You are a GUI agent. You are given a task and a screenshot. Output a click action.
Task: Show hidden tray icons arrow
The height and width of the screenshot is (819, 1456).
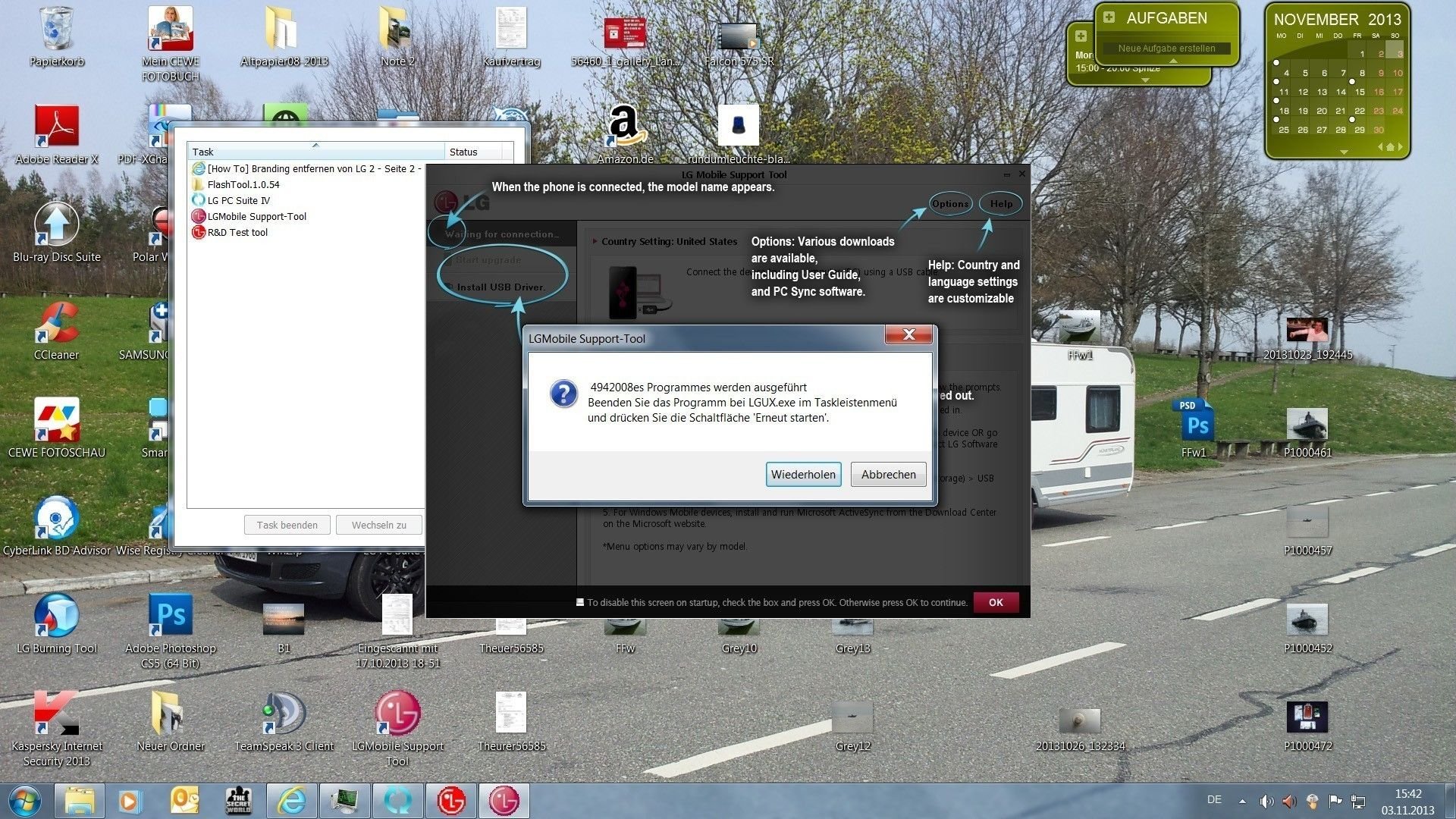(x=1242, y=801)
